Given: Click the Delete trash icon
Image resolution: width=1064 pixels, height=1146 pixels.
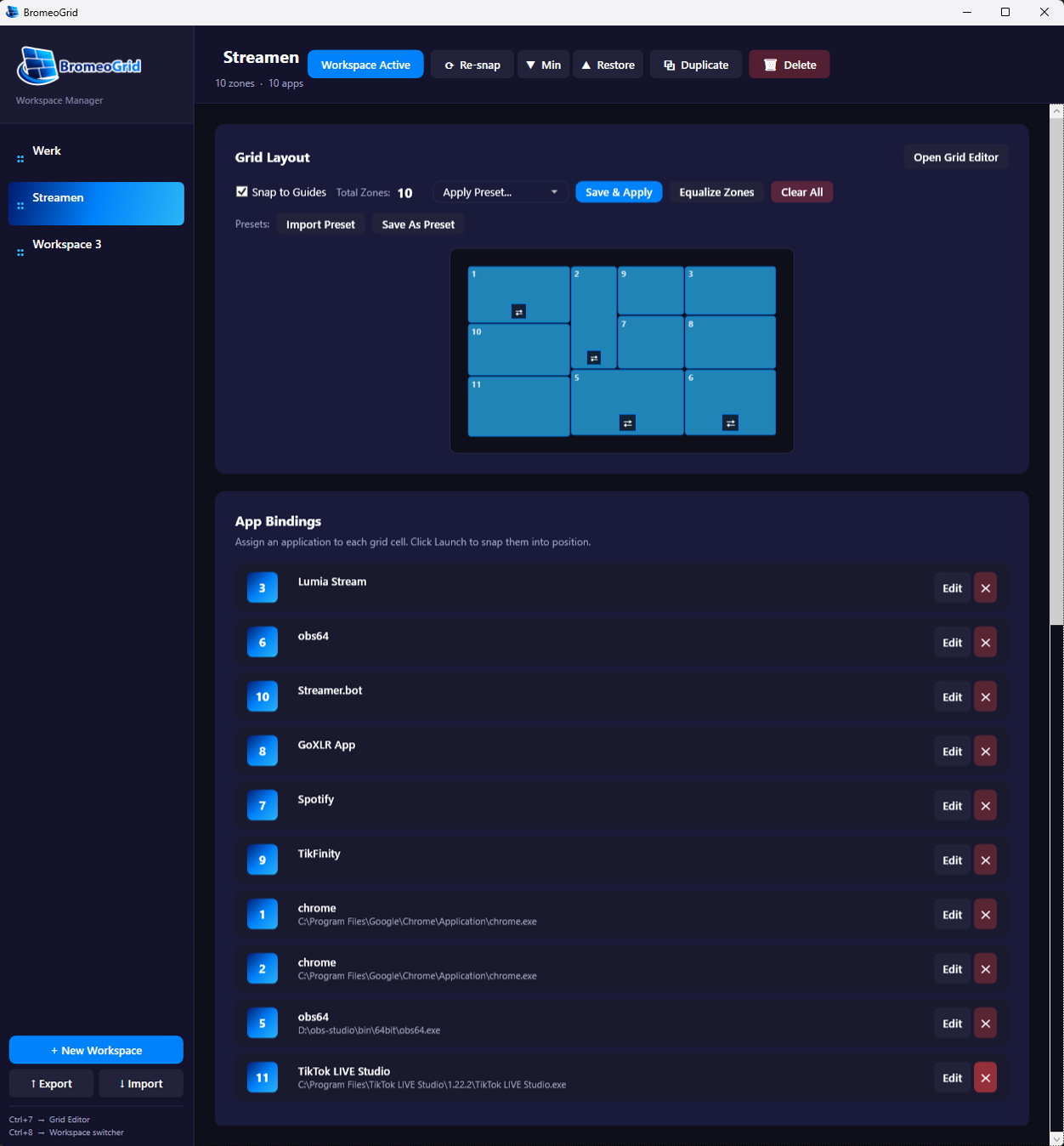Looking at the screenshot, I should [771, 64].
